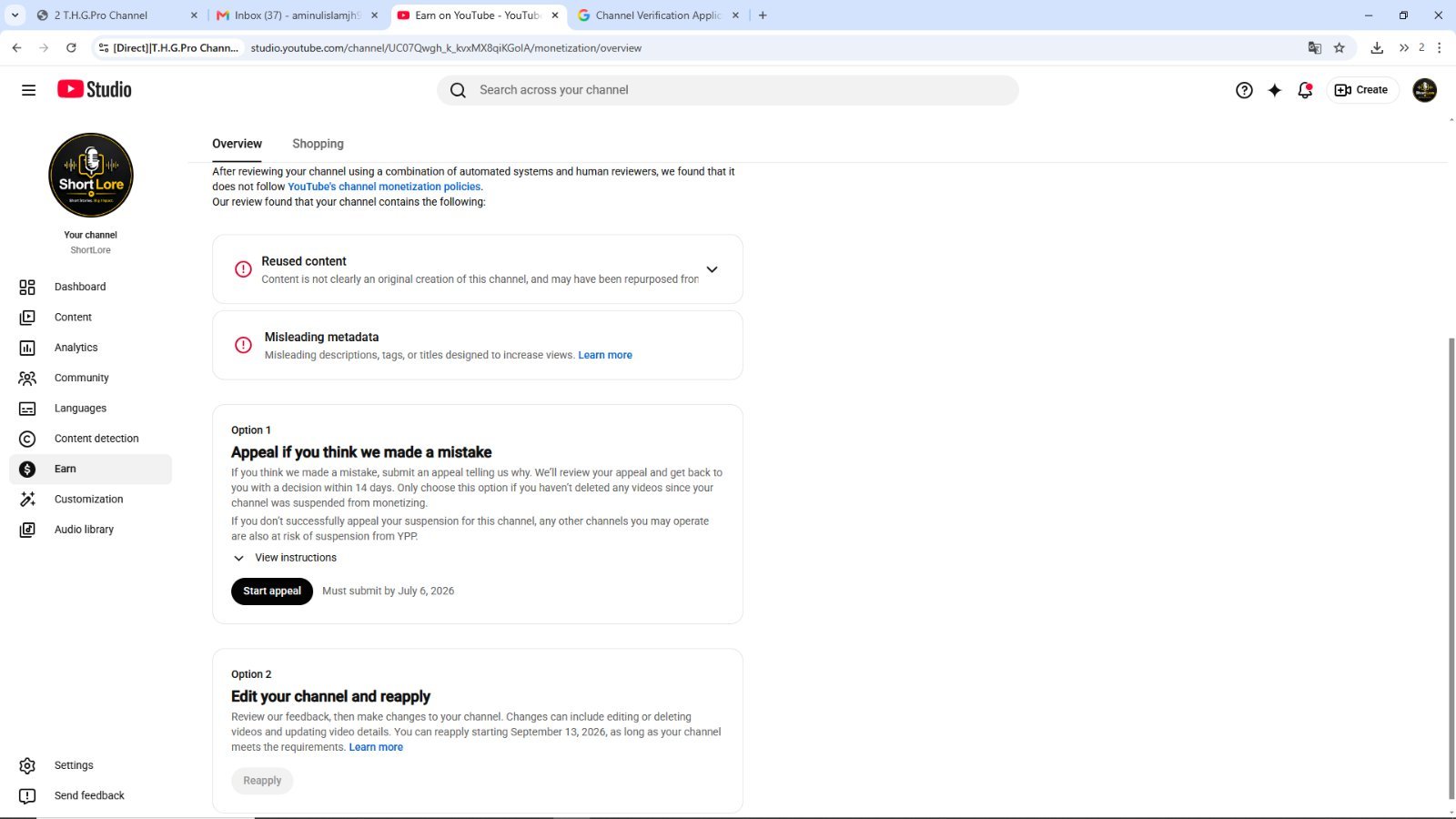Click the address bar URL
This screenshot has width=1456, height=819.
(446, 48)
